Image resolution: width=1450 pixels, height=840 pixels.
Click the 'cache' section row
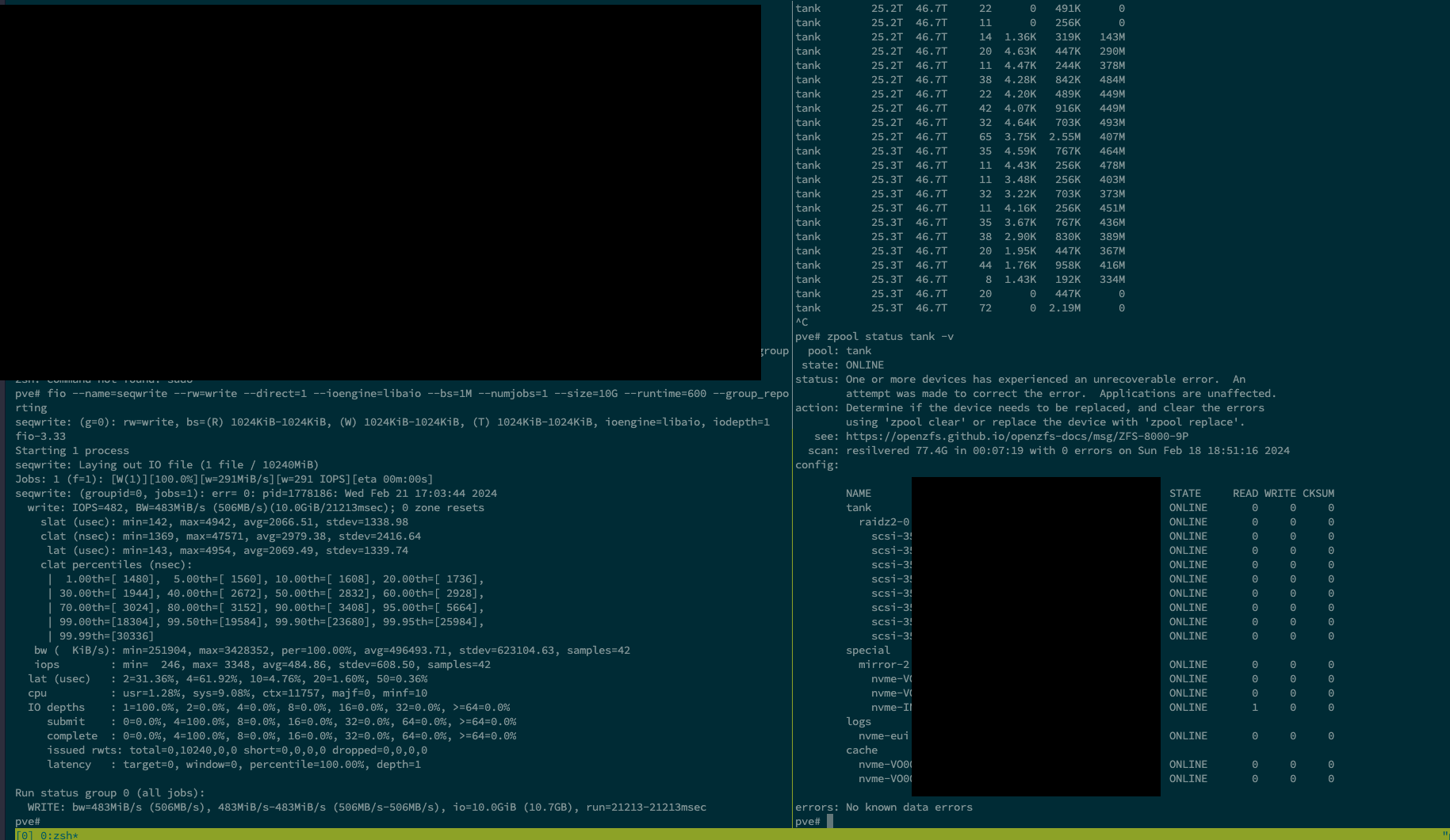862,750
